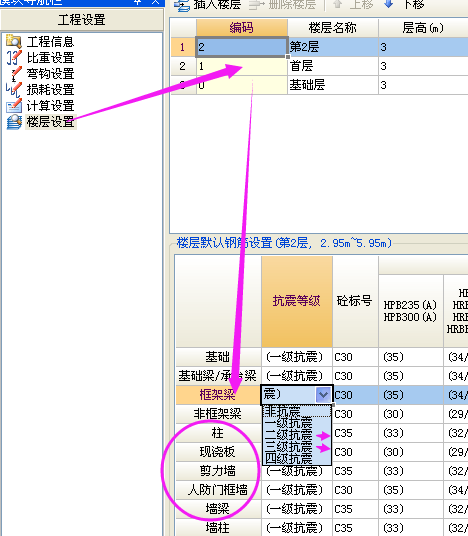Select the 比重设置 icon
468x536 pixels.
(x=14, y=57)
